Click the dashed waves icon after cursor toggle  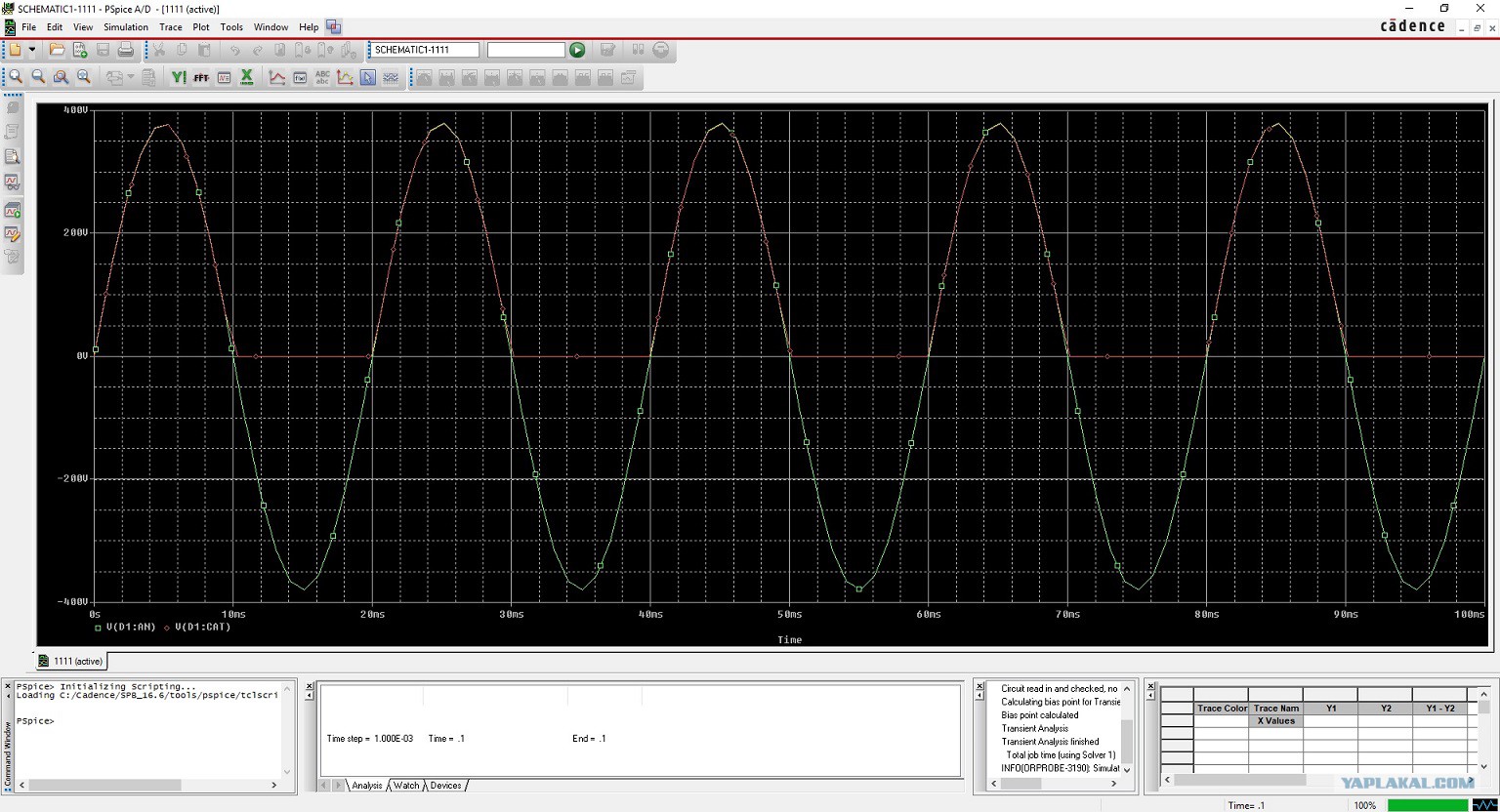[x=391, y=77]
